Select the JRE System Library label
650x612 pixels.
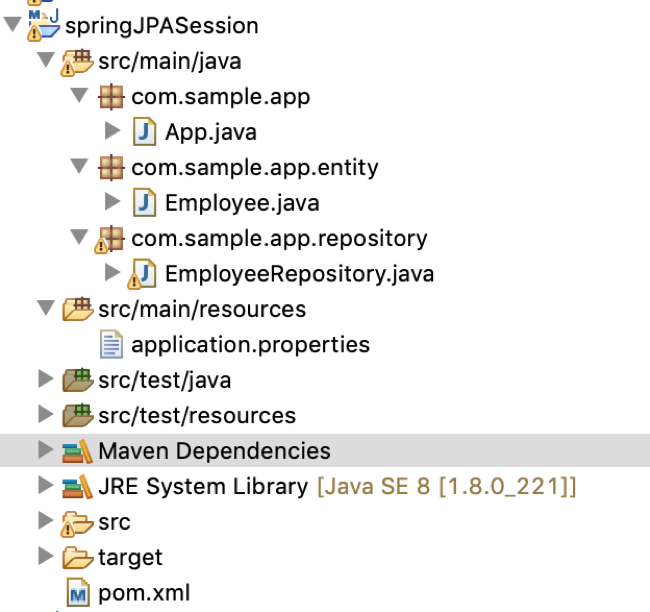click(204, 486)
